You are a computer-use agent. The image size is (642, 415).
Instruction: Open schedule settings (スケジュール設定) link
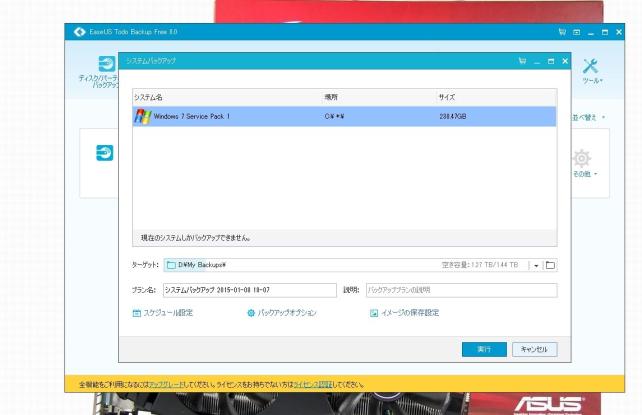(x=168, y=313)
